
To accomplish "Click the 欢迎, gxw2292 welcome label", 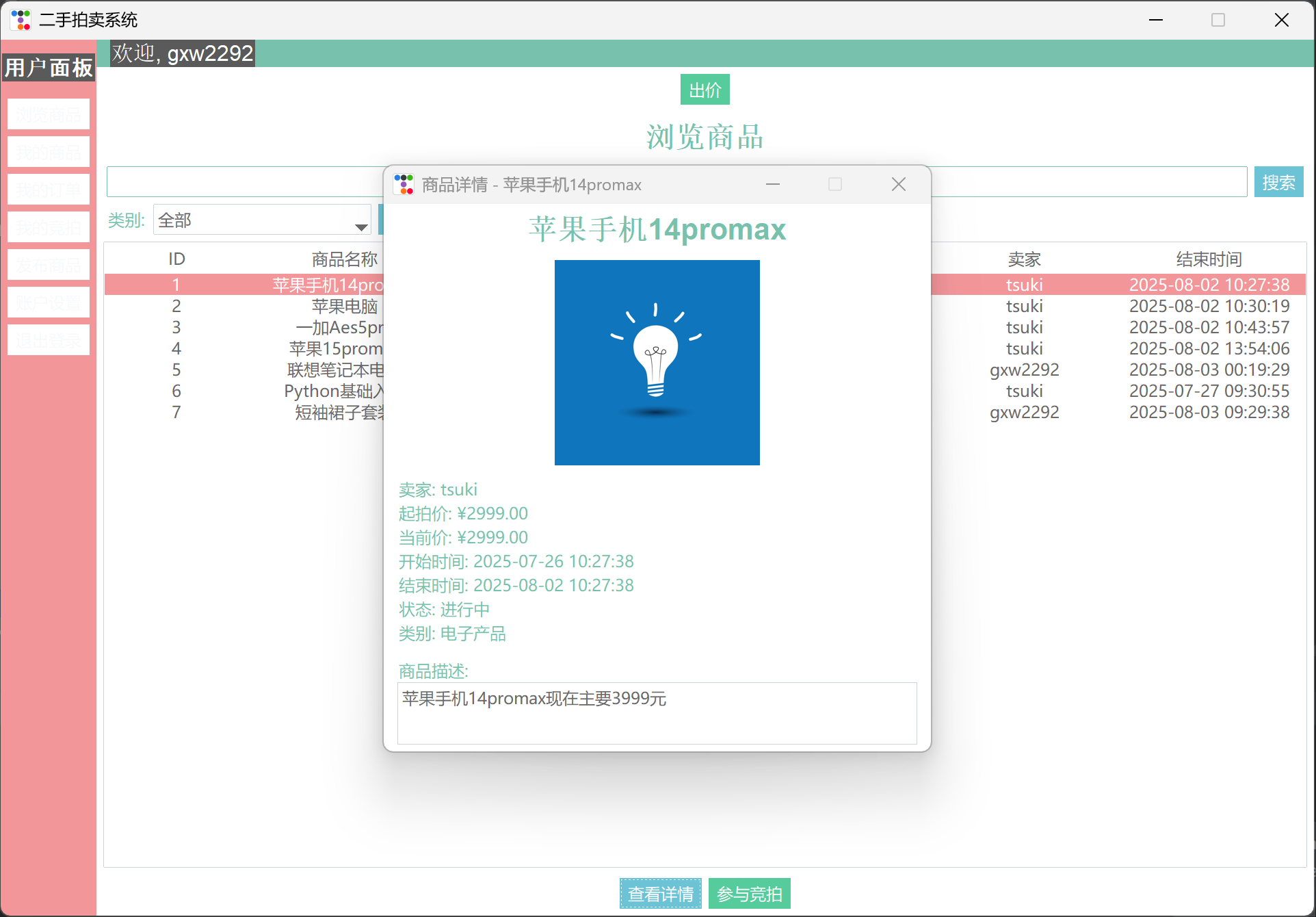I will tap(183, 53).
